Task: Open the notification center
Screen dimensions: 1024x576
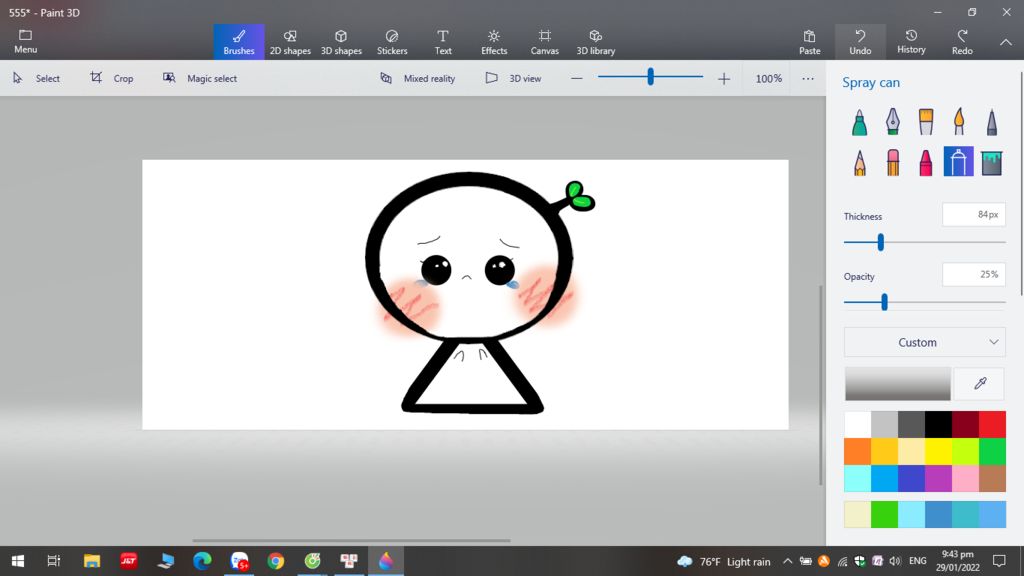Action: pos(999,561)
